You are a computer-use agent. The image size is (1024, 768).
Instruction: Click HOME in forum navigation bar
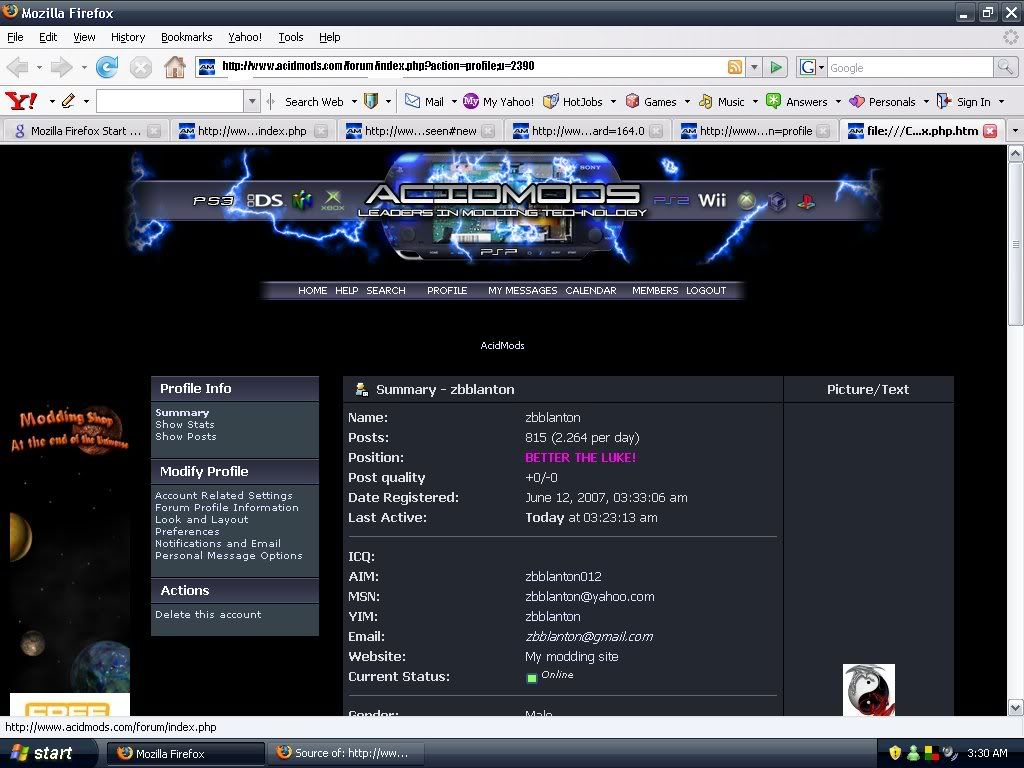(x=312, y=291)
